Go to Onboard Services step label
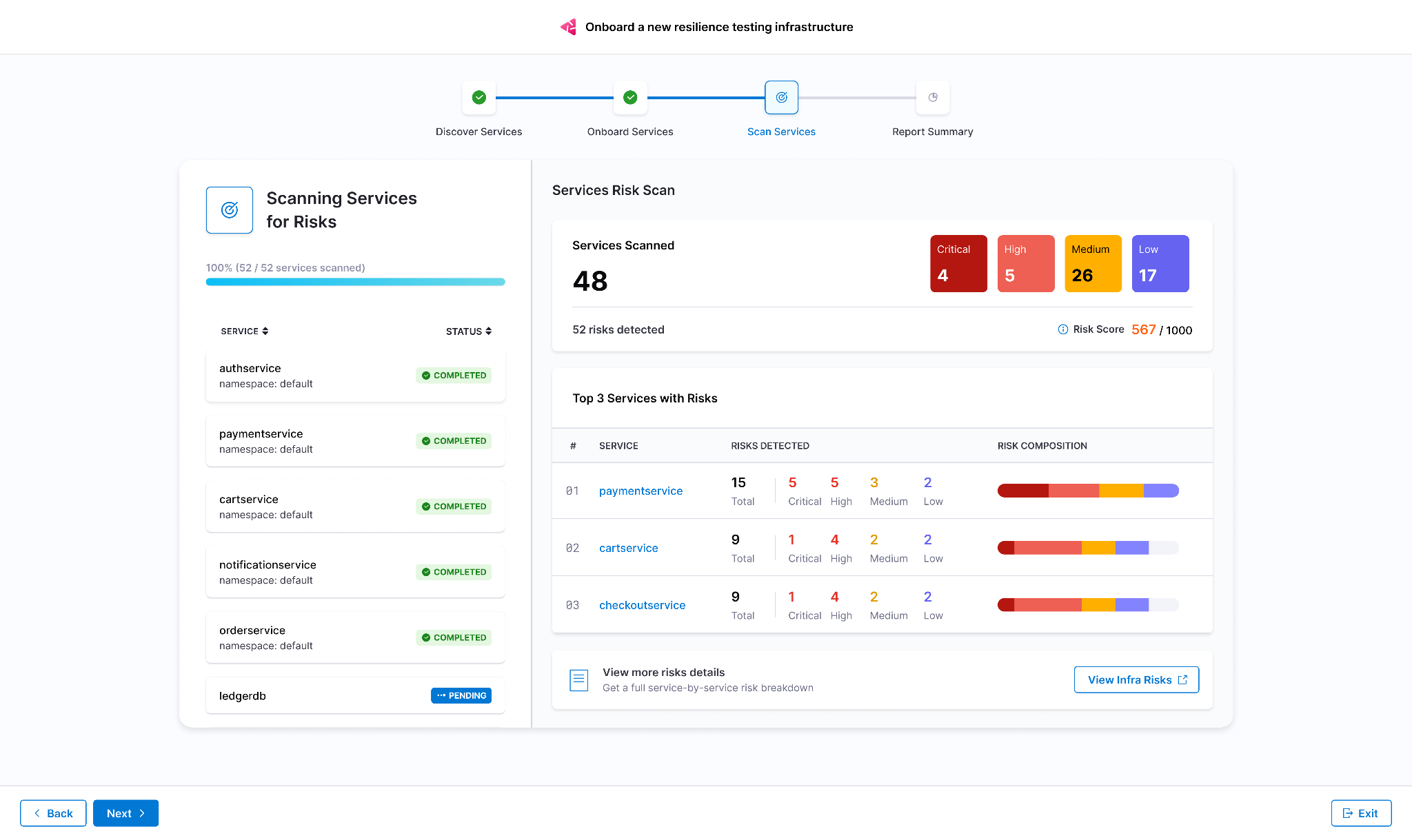This screenshot has width=1412, height=840. click(x=630, y=132)
